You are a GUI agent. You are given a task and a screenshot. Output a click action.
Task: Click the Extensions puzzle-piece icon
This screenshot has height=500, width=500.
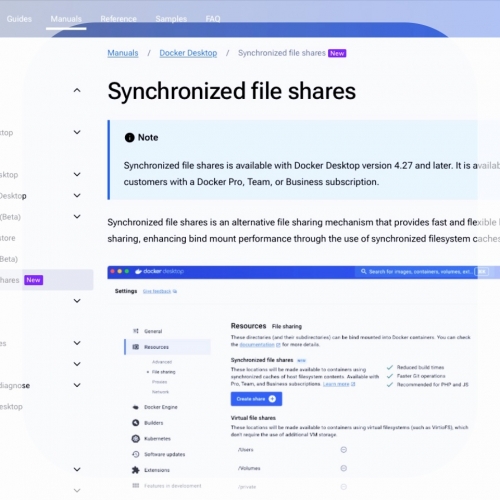pyautogui.click(x=136, y=470)
